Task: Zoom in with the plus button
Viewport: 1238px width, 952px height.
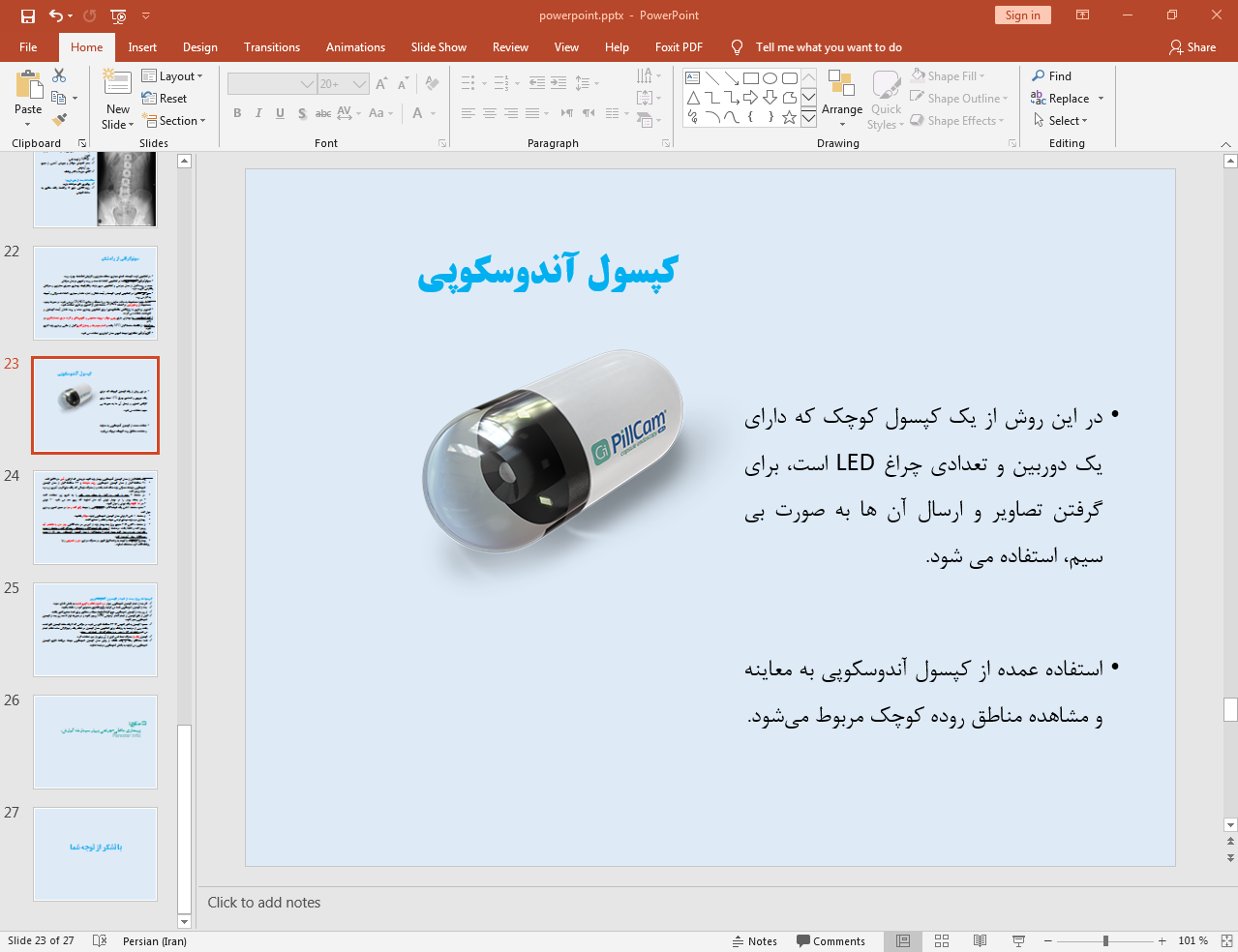Action: coord(1162,941)
